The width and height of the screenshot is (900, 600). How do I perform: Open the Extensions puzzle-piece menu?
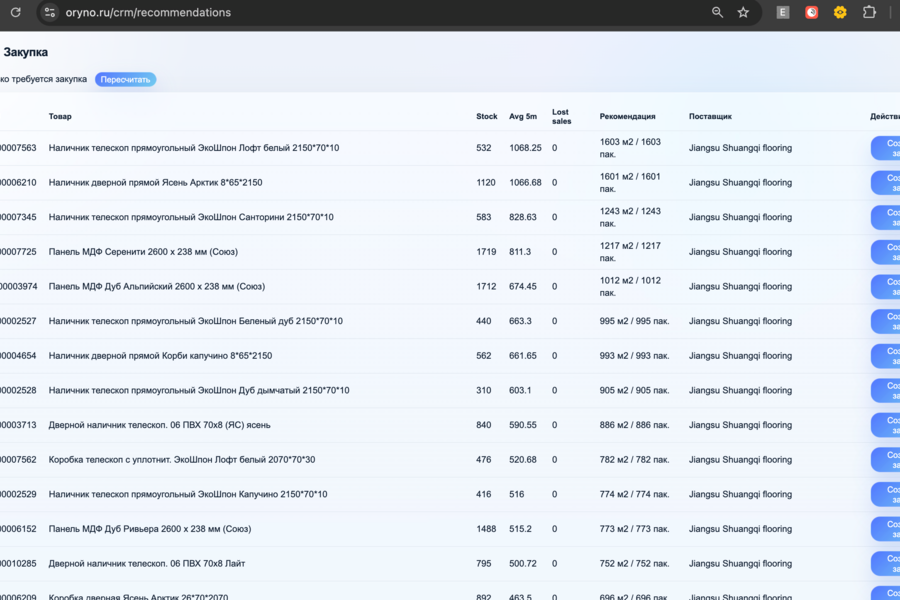869,12
